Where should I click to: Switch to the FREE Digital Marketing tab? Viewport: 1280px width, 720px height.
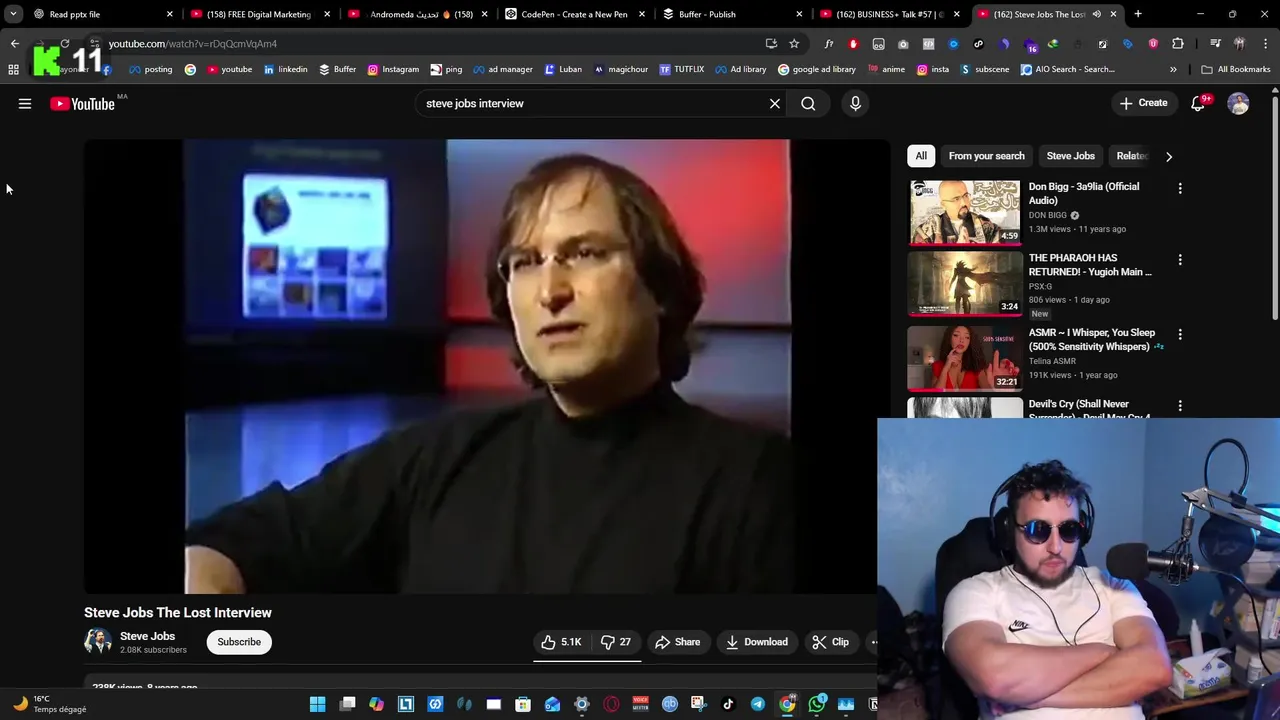tap(260, 14)
